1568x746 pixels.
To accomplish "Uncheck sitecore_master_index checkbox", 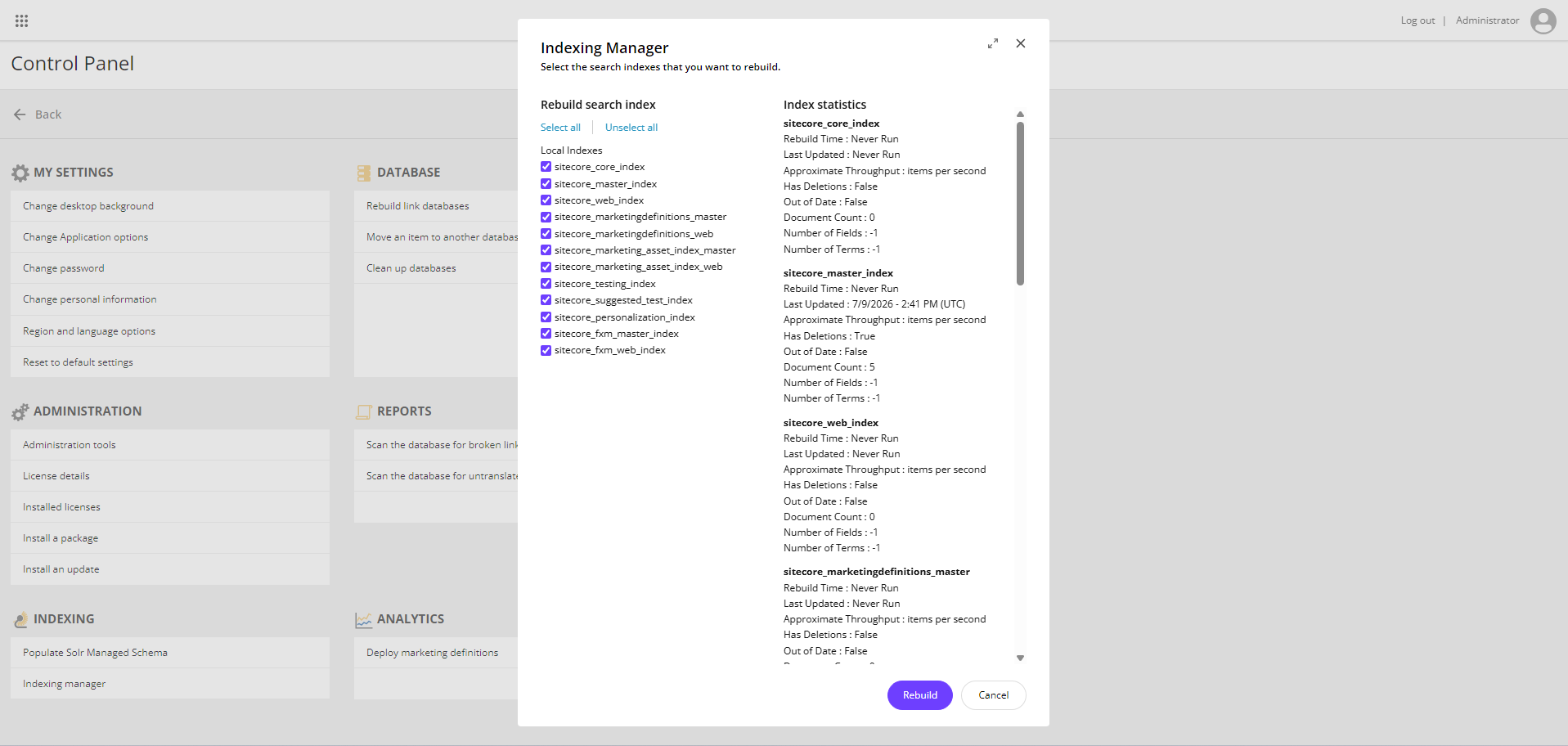I will pos(546,184).
